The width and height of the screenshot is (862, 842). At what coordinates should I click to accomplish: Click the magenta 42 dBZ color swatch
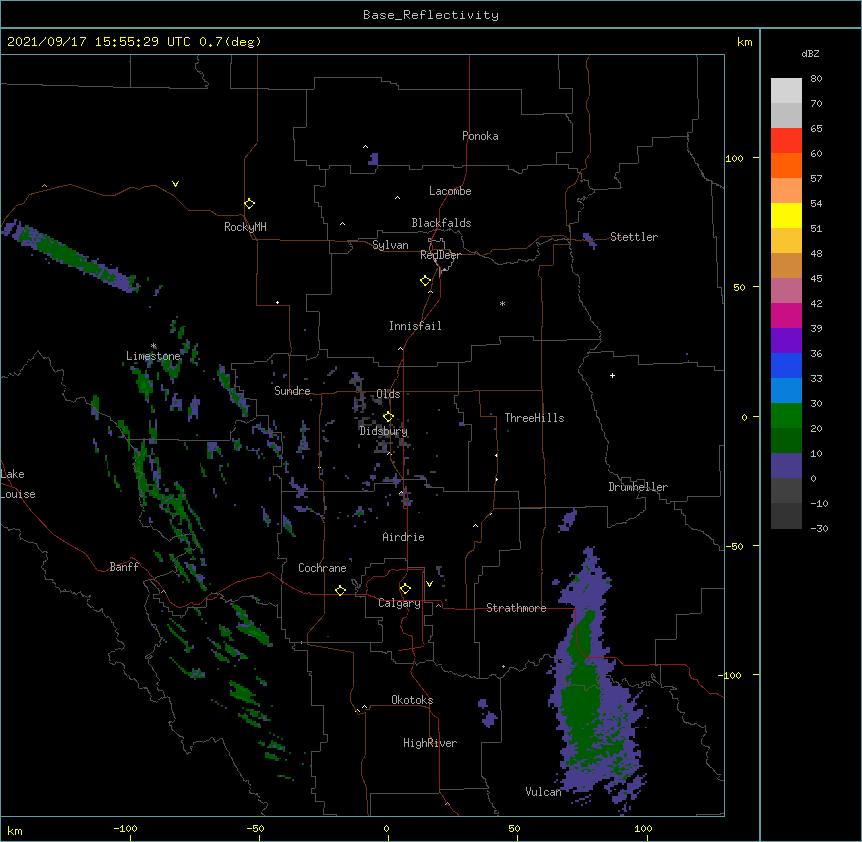point(786,315)
